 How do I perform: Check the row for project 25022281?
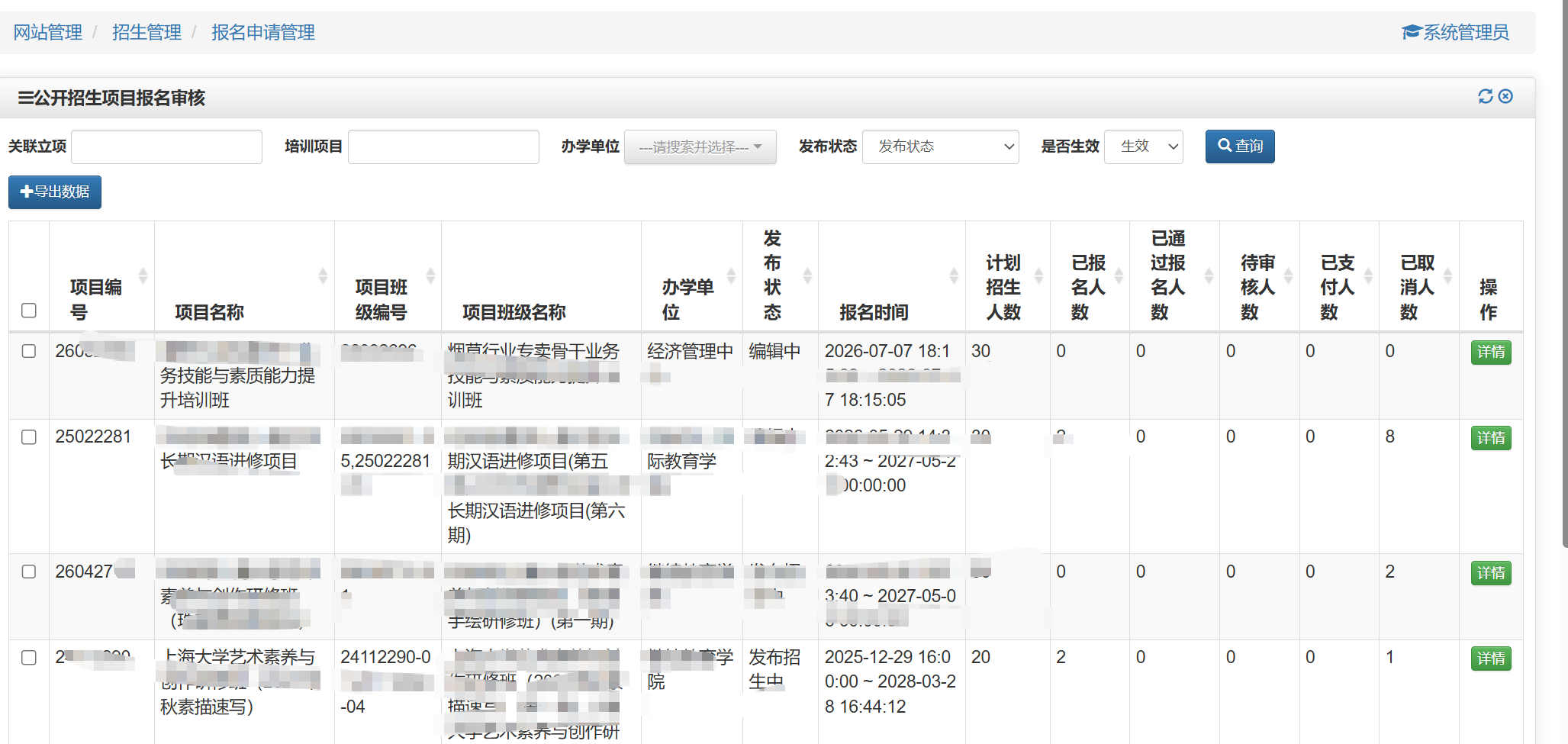29,437
